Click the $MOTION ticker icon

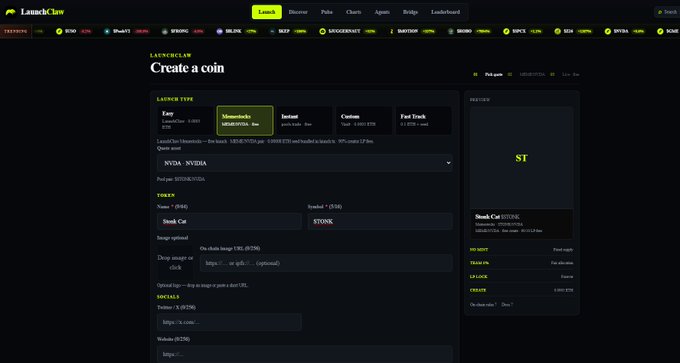[391, 31]
